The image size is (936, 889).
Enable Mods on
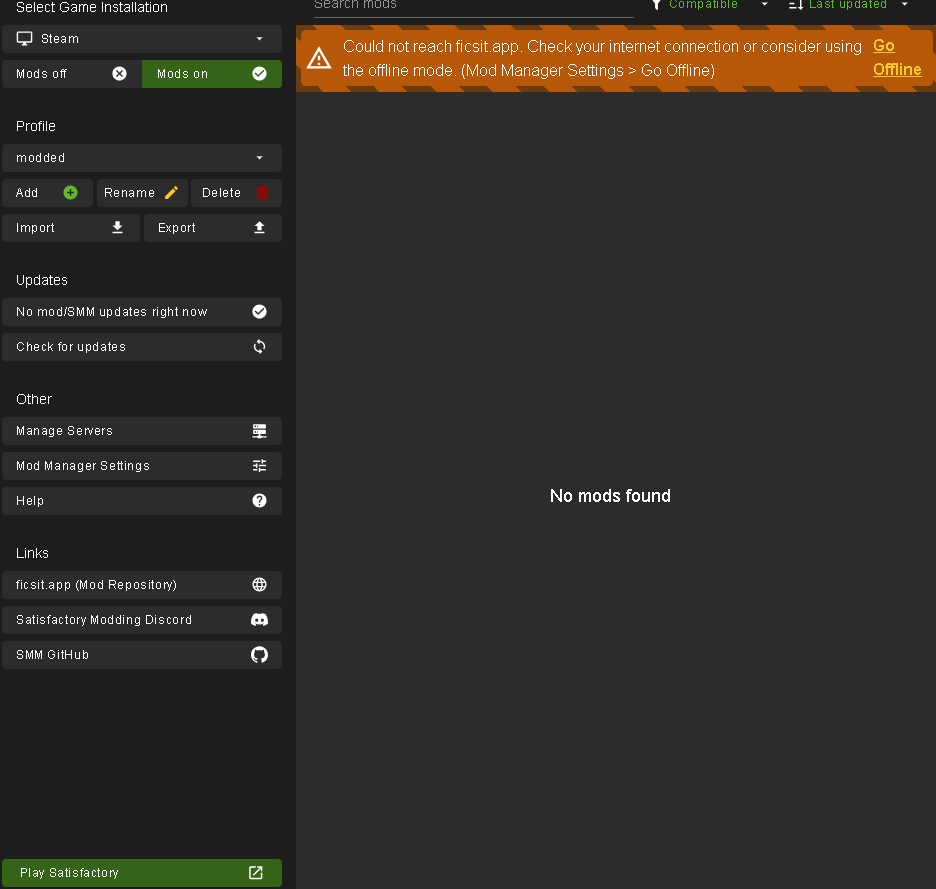[x=212, y=74]
